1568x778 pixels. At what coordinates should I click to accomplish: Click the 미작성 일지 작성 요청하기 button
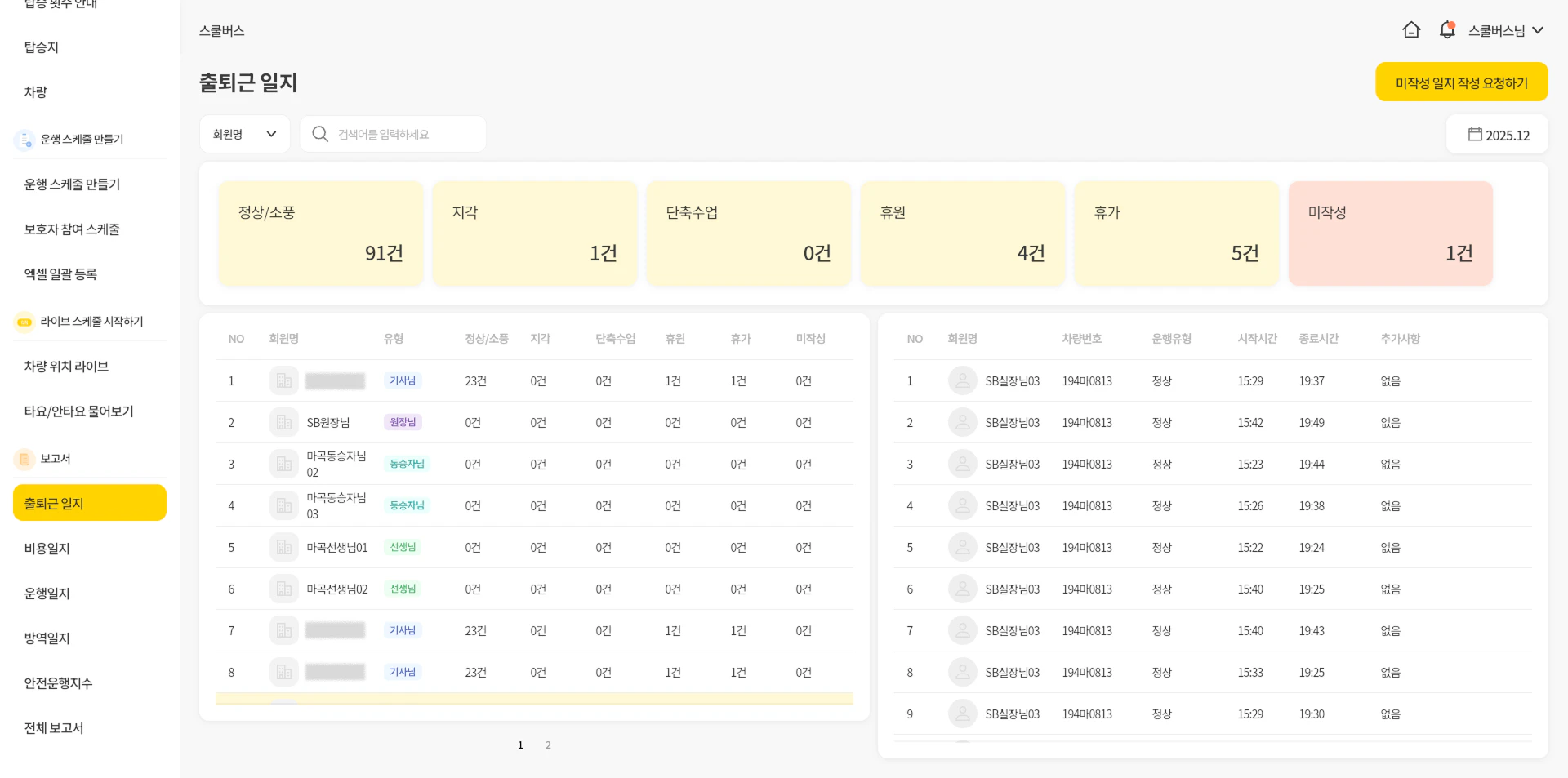pyautogui.click(x=1461, y=82)
